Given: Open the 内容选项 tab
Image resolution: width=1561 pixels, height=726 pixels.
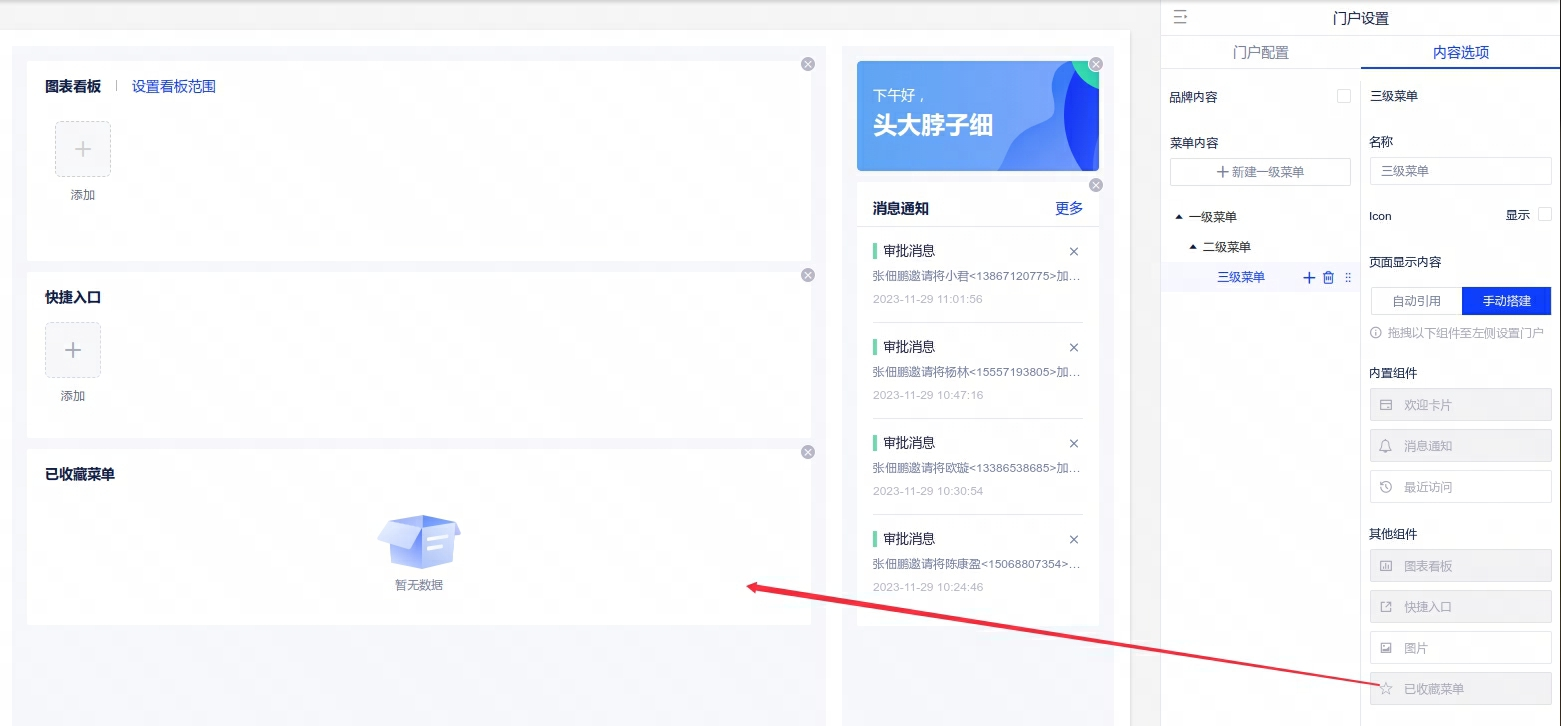Looking at the screenshot, I should point(1460,52).
